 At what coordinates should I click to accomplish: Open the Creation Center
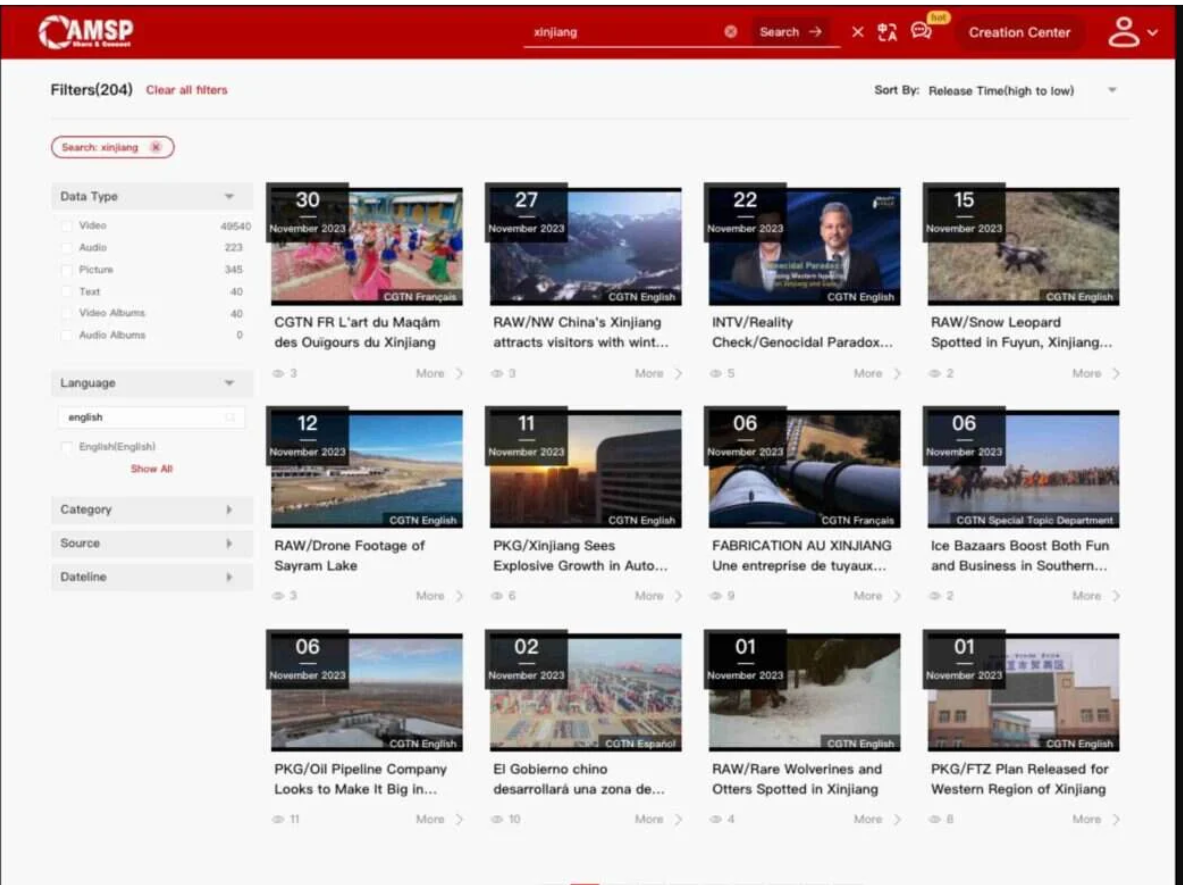tap(1019, 32)
